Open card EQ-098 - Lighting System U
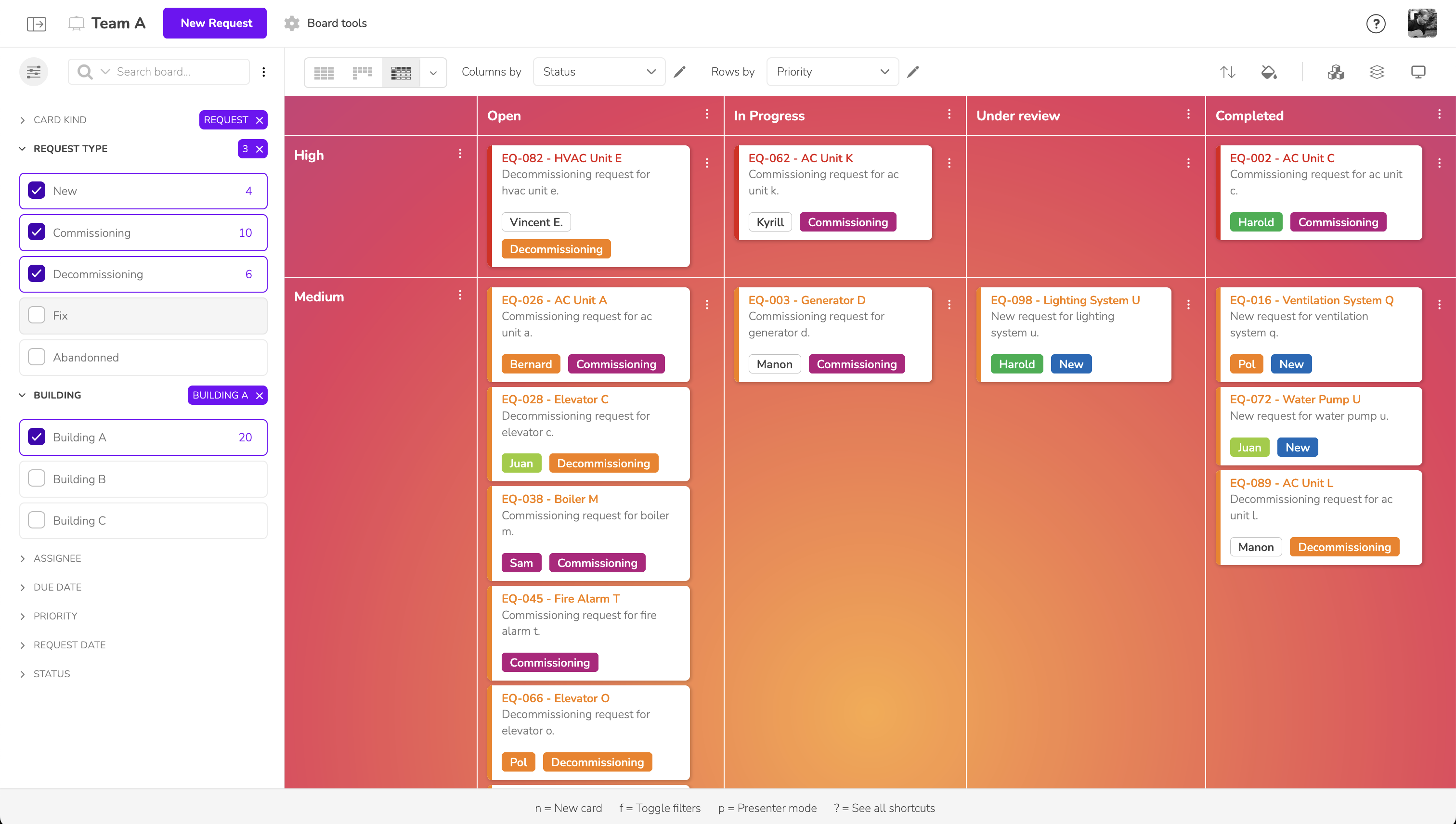The height and width of the screenshot is (824, 1456). 1065,300
